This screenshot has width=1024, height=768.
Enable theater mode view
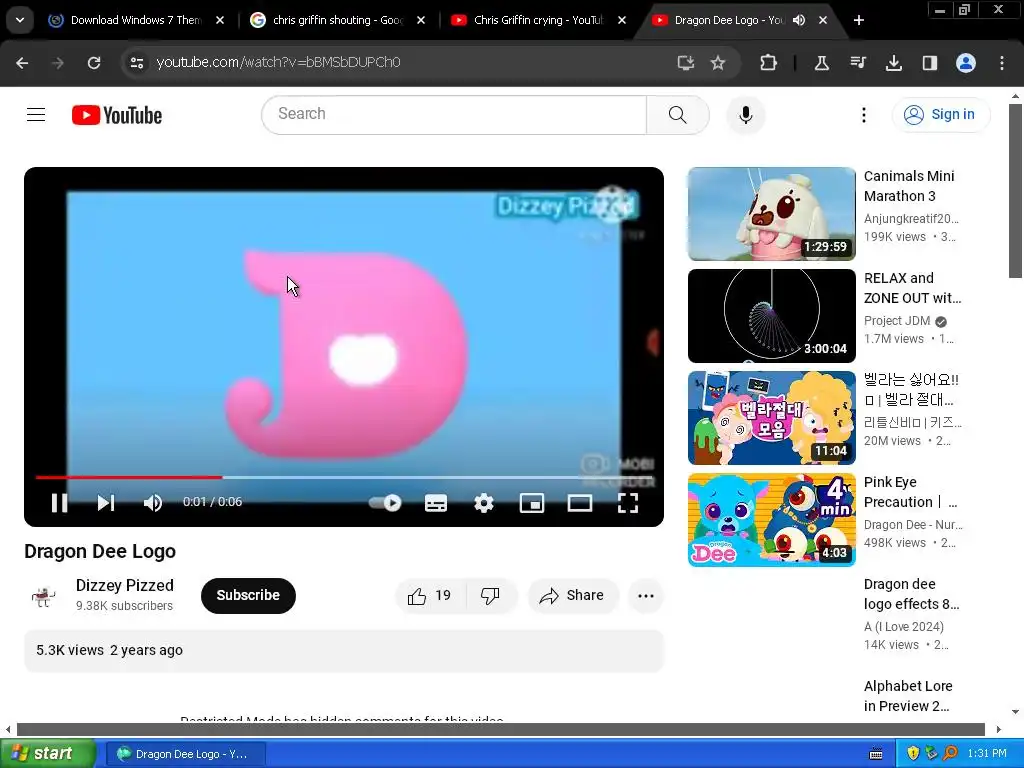pyautogui.click(x=580, y=503)
